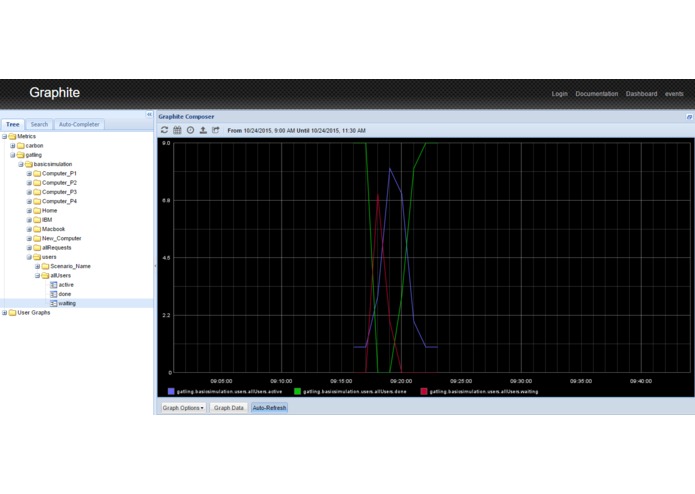Open the recent time range clock icon
This screenshot has width=695, height=494.
(190, 130)
